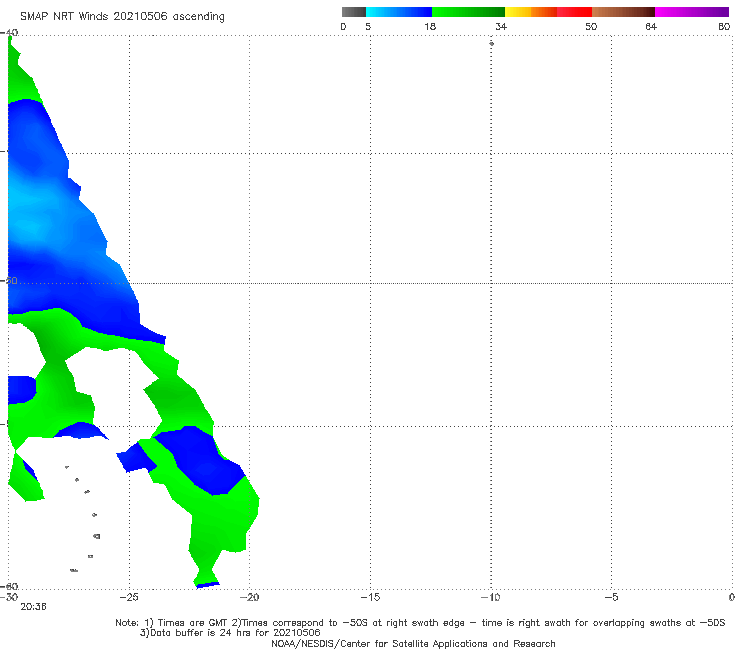Click the note line starting 'Note: 1) Times are GMT'
Image resolution: width=740 pixels, height=650 pixels.
click(420, 623)
